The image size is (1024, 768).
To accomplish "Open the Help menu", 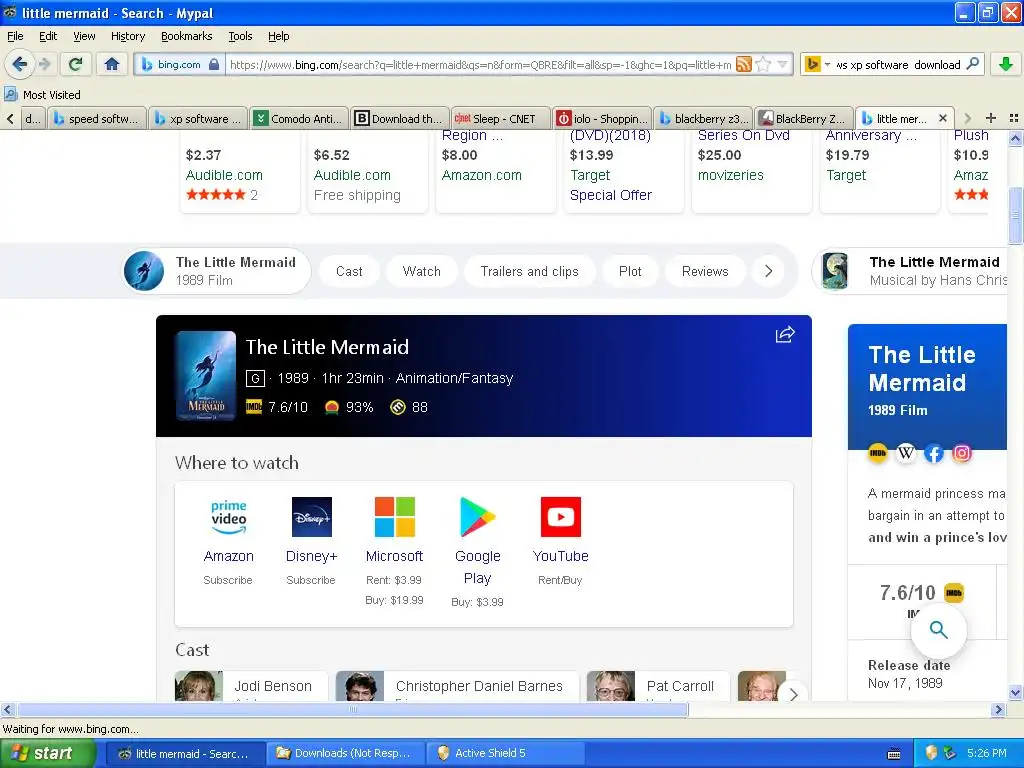I will point(279,36).
